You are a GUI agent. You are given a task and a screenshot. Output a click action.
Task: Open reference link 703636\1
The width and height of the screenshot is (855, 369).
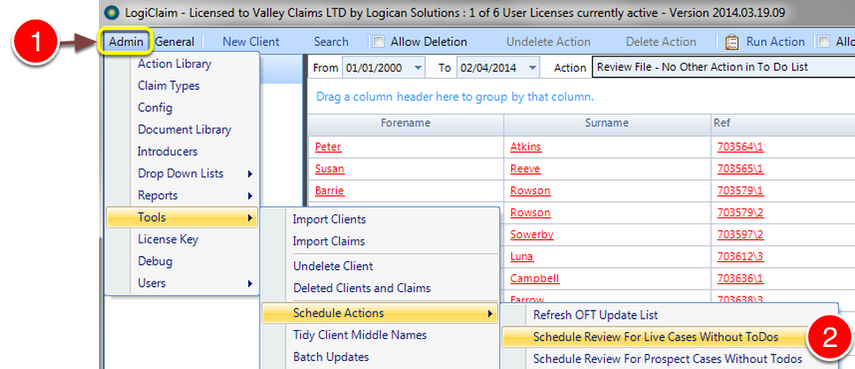[x=740, y=279]
